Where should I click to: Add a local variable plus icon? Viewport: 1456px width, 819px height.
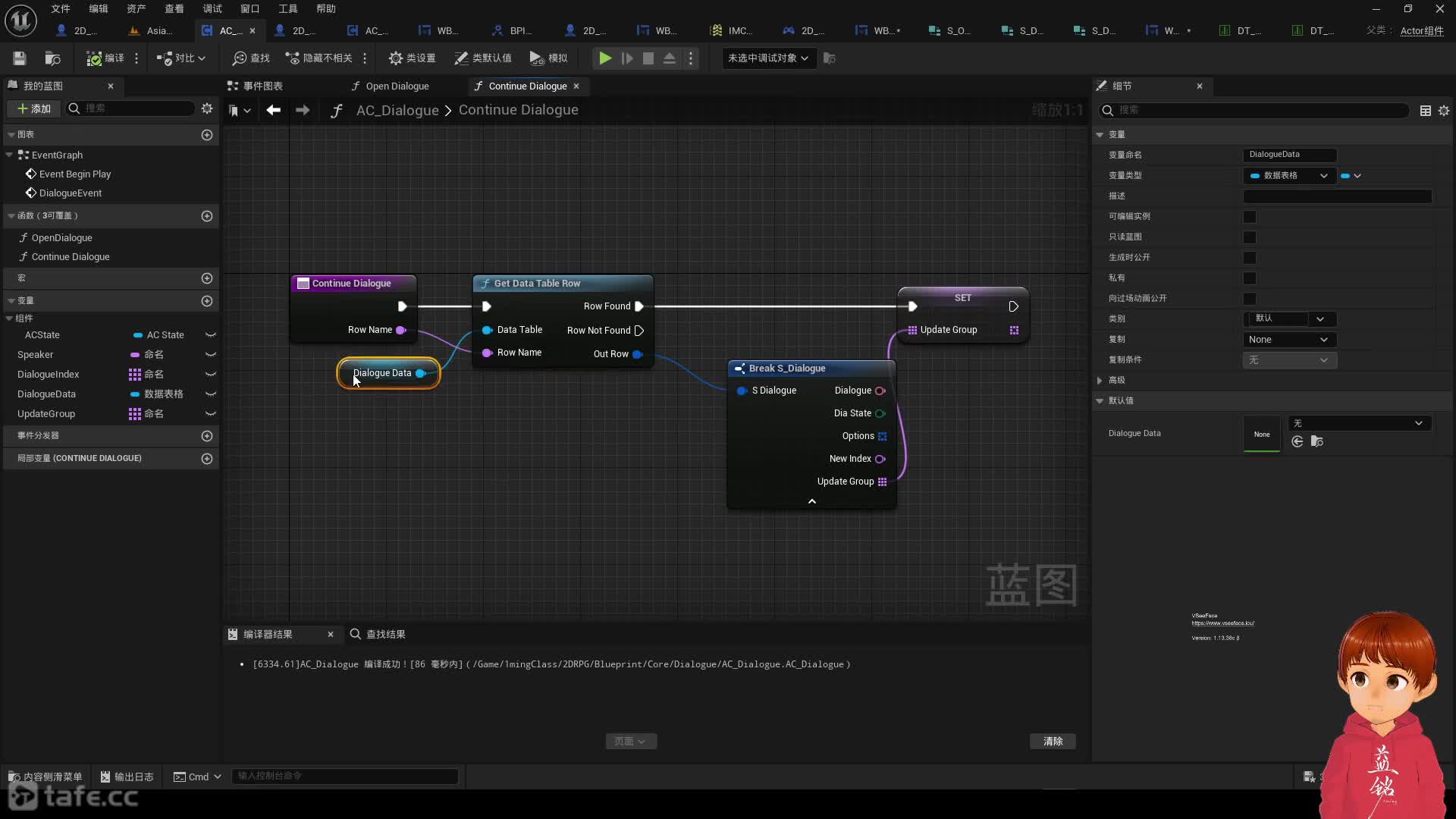tap(207, 459)
